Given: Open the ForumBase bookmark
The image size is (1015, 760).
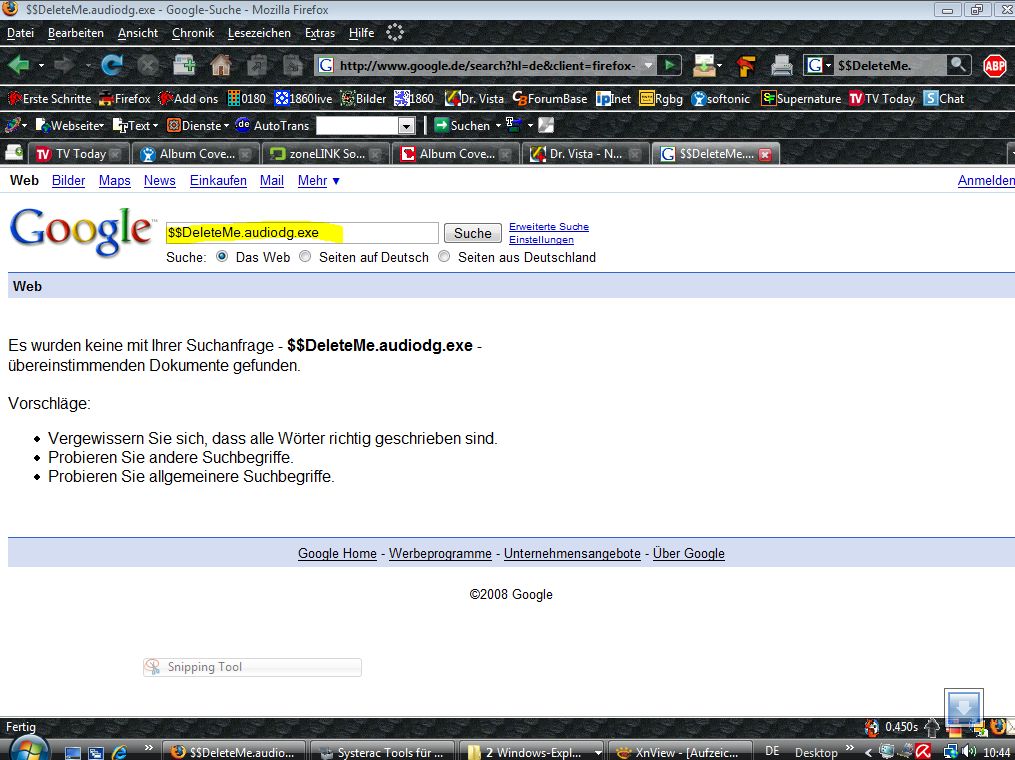Looking at the screenshot, I should pyautogui.click(x=550, y=98).
